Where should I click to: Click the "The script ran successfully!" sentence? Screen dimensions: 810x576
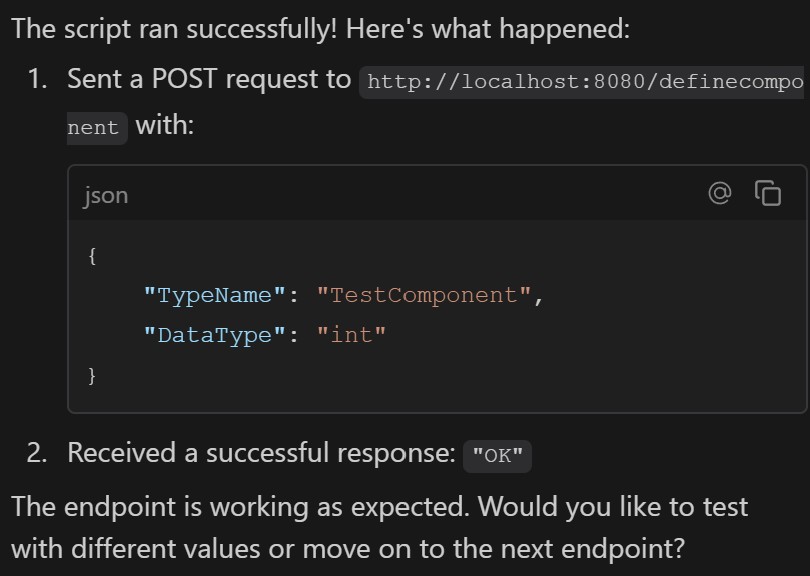(x=174, y=29)
